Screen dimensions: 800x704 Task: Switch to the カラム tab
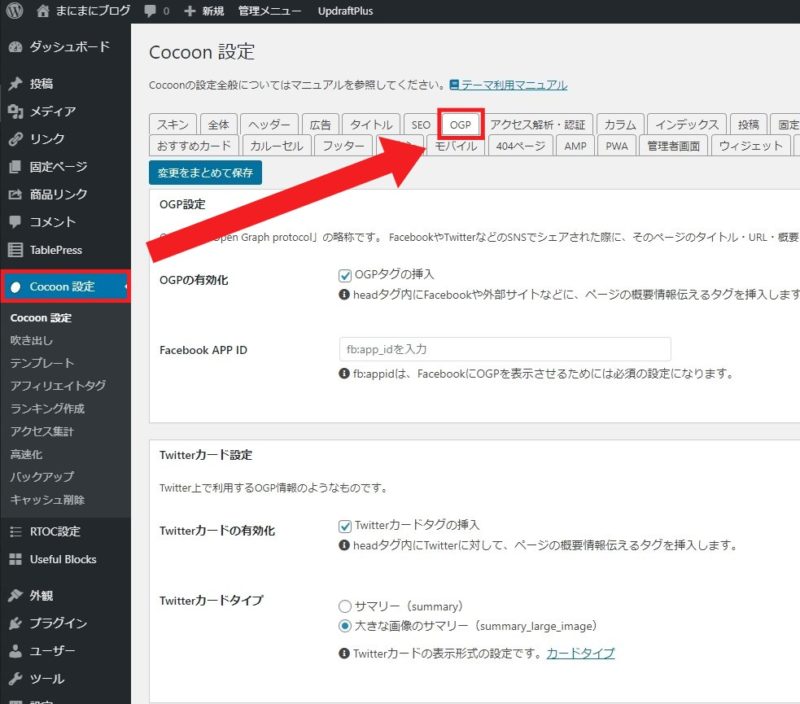coord(620,124)
